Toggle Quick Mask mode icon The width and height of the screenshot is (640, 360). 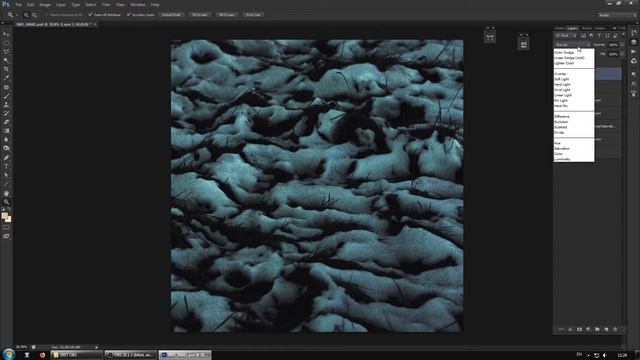(6, 228)
